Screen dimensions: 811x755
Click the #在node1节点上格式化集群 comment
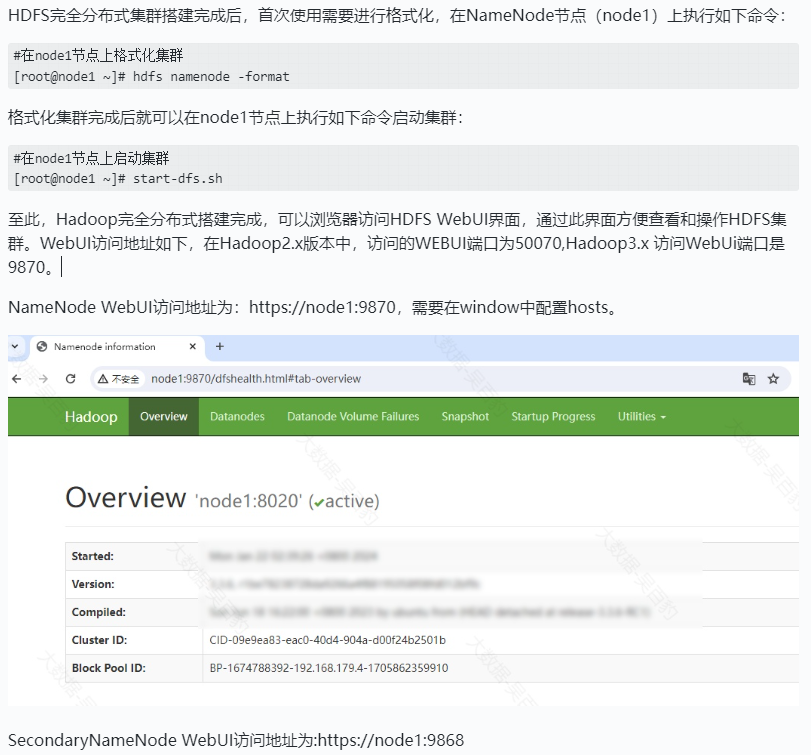point(98,55)
